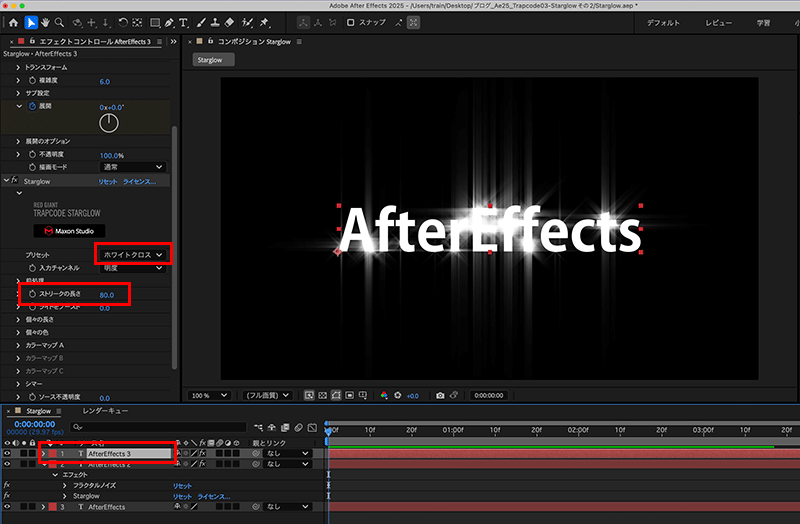Open parent なし dropdown for AfterEffects 3
This screenshot has height=524, width=800.
[x=288, y=453]
